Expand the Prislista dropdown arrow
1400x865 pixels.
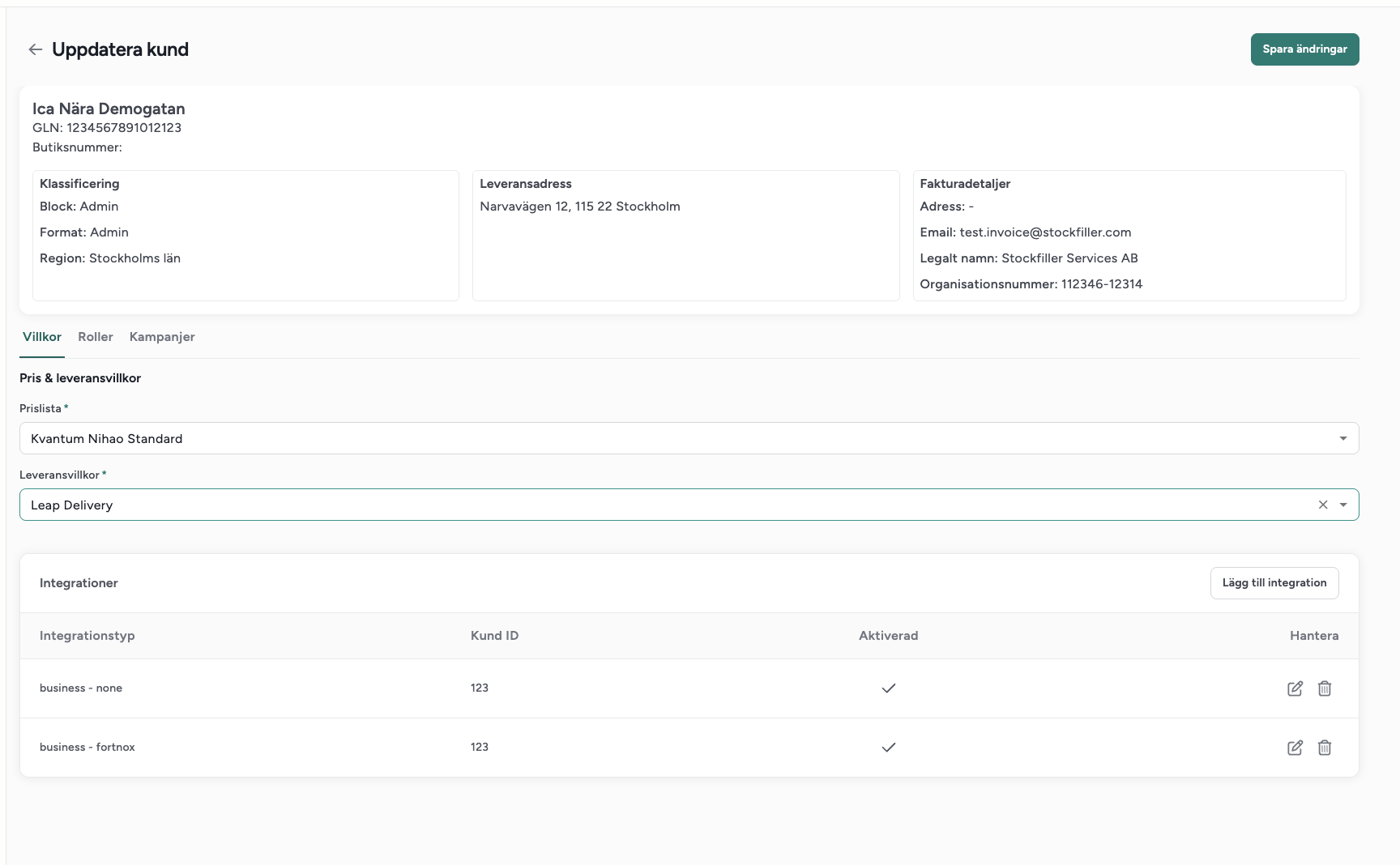pyautogui.click(x=1343, y=438)
